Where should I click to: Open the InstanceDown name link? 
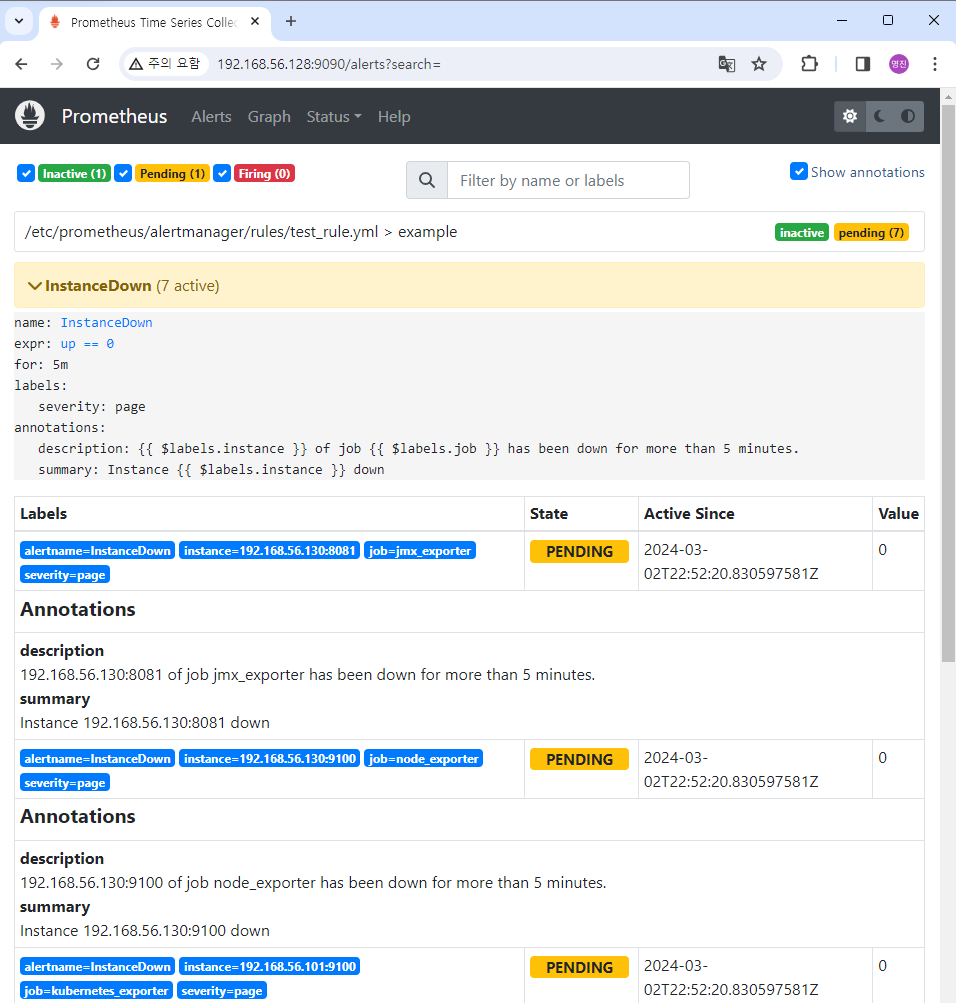[x=106, y=322]
